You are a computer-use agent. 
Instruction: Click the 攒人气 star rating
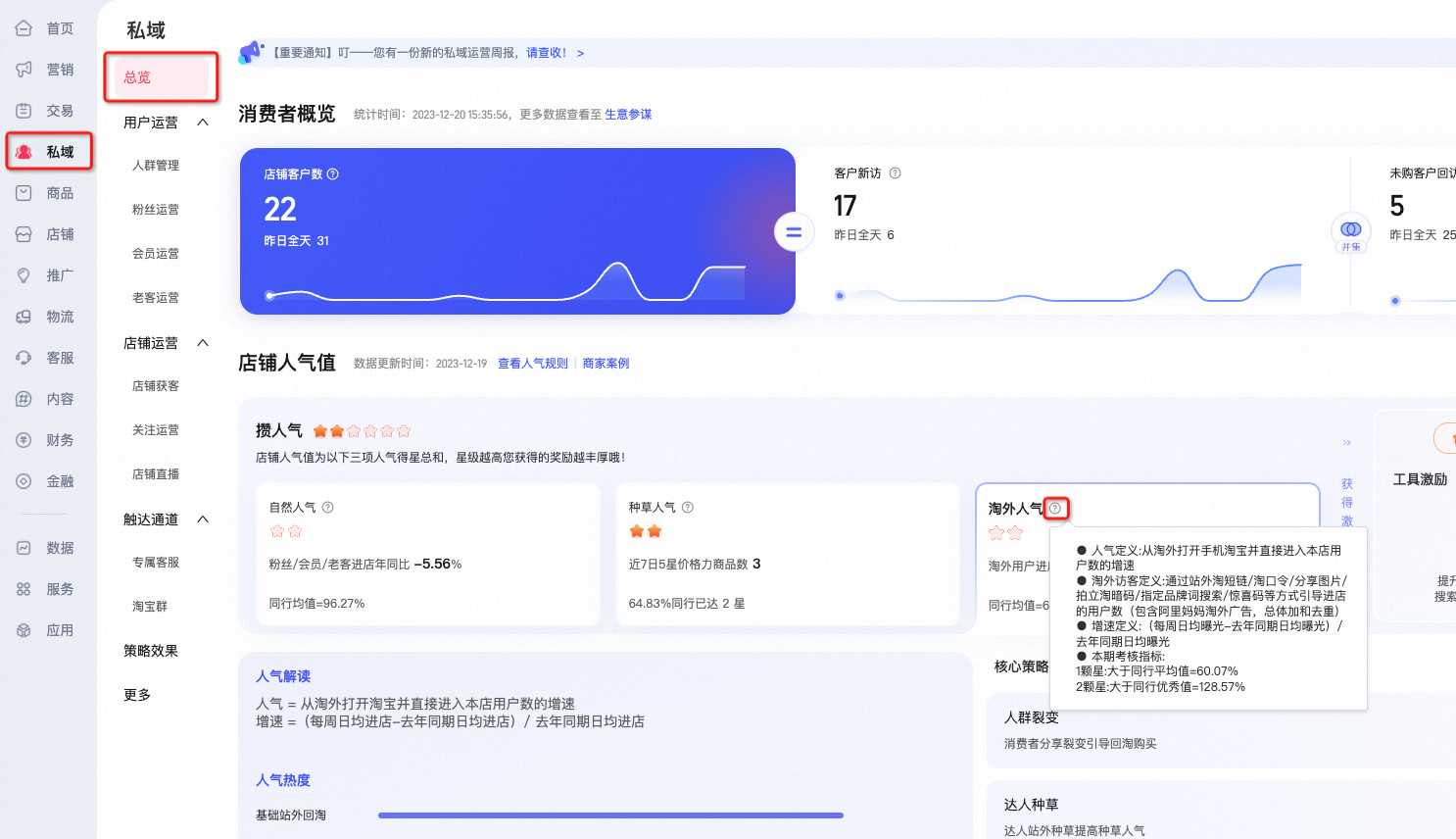click(362, 431)
